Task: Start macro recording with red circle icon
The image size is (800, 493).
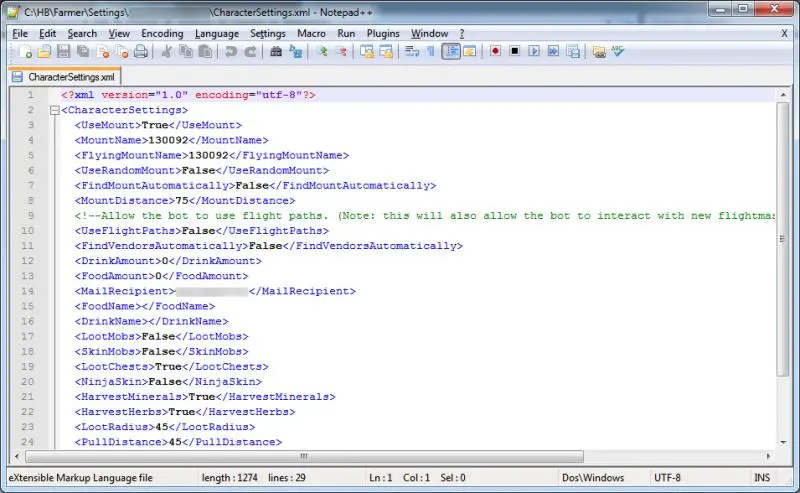Action: (x=495, y=52)
